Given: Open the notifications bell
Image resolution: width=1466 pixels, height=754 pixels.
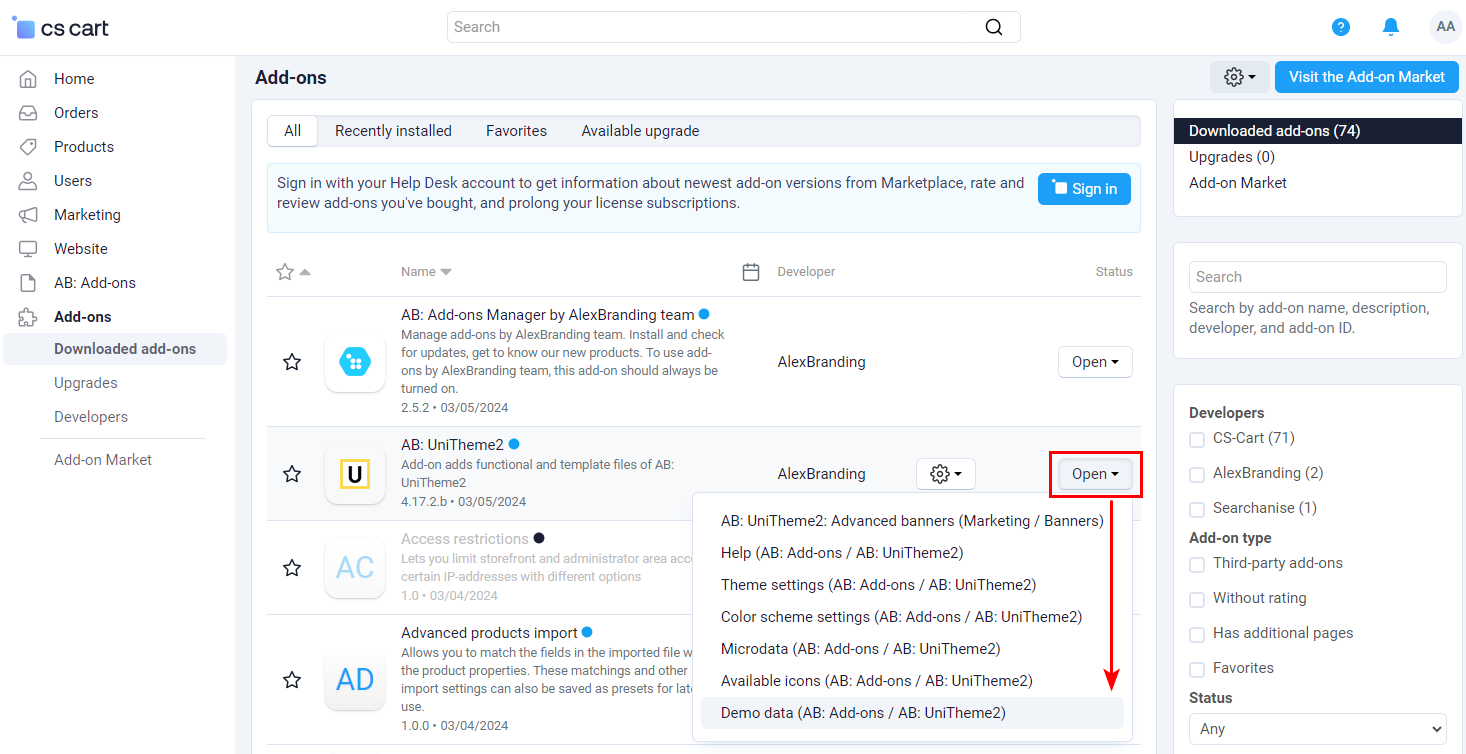Looking at the screenshot, I should coord(1391,27).
